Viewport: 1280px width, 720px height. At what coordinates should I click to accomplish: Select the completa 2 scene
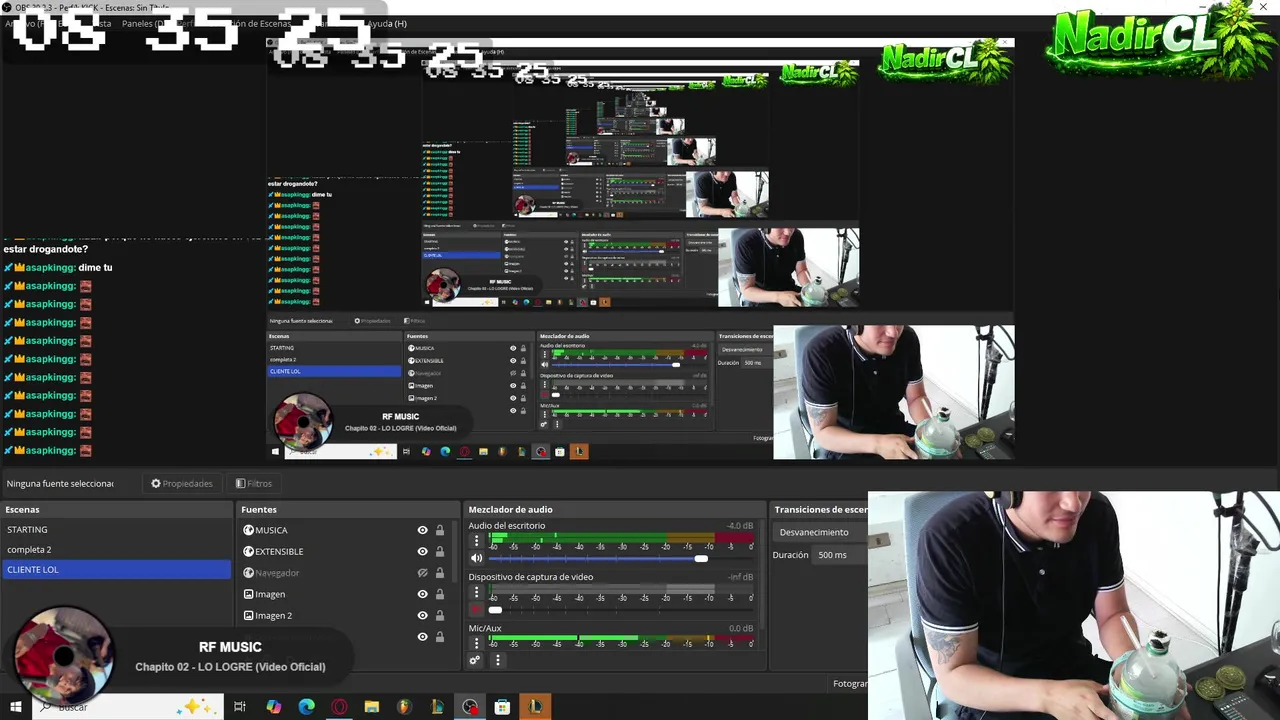click(116, 550)
